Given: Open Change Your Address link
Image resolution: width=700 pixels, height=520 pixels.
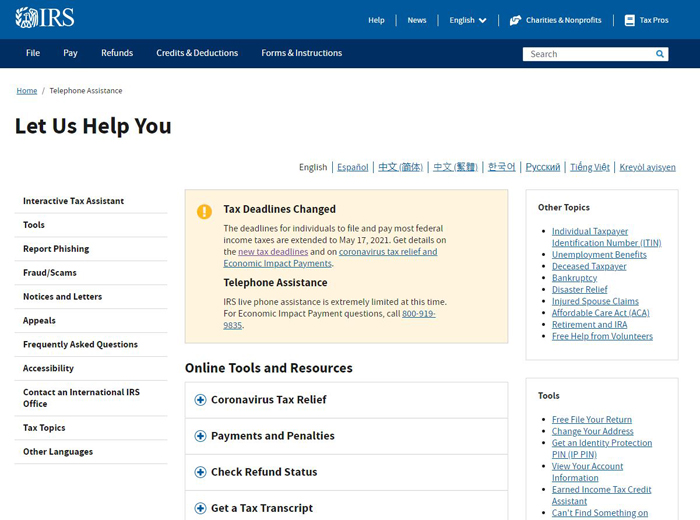Looking at the screenshot, I should point(592,431).
